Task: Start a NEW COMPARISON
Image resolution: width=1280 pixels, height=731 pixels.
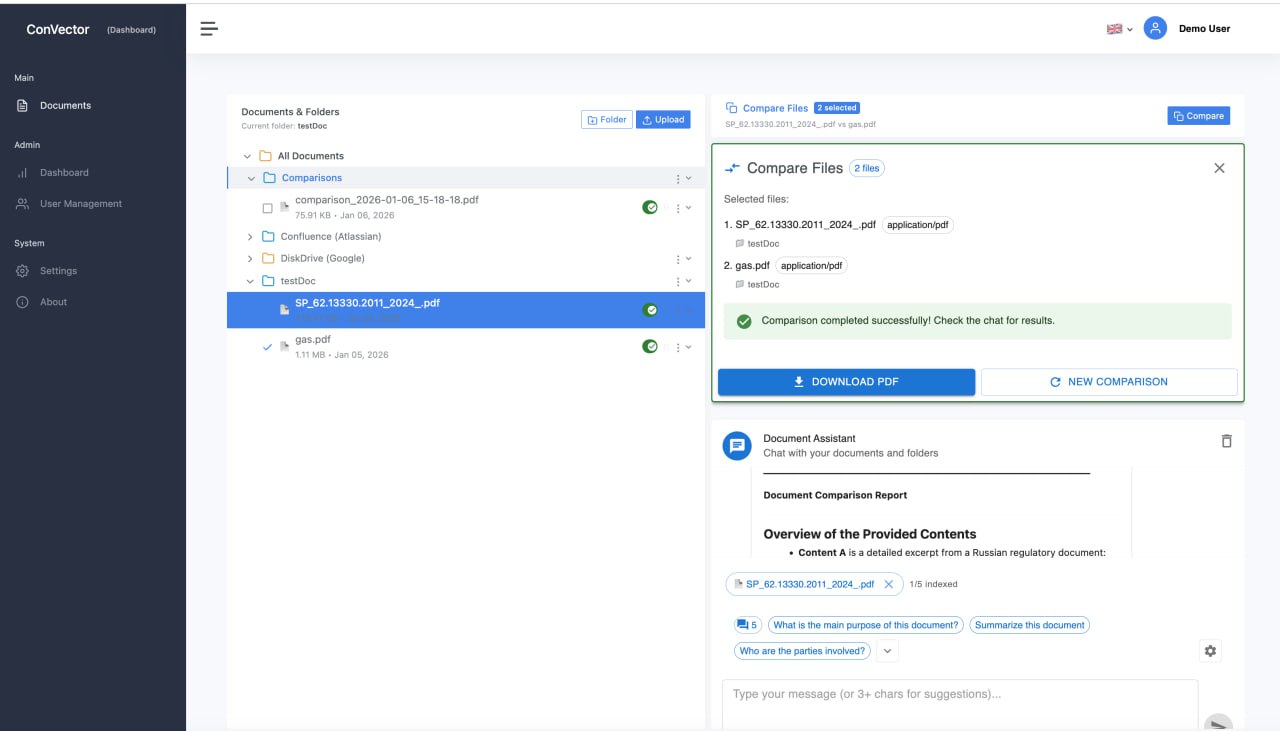Action: click(1108, 382)
